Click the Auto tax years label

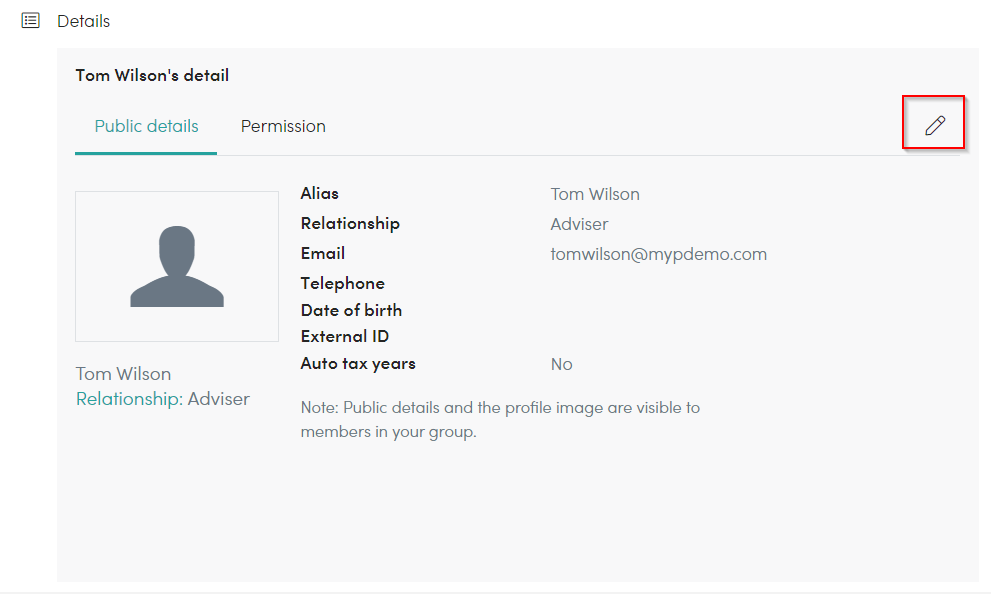pos(358,363)
